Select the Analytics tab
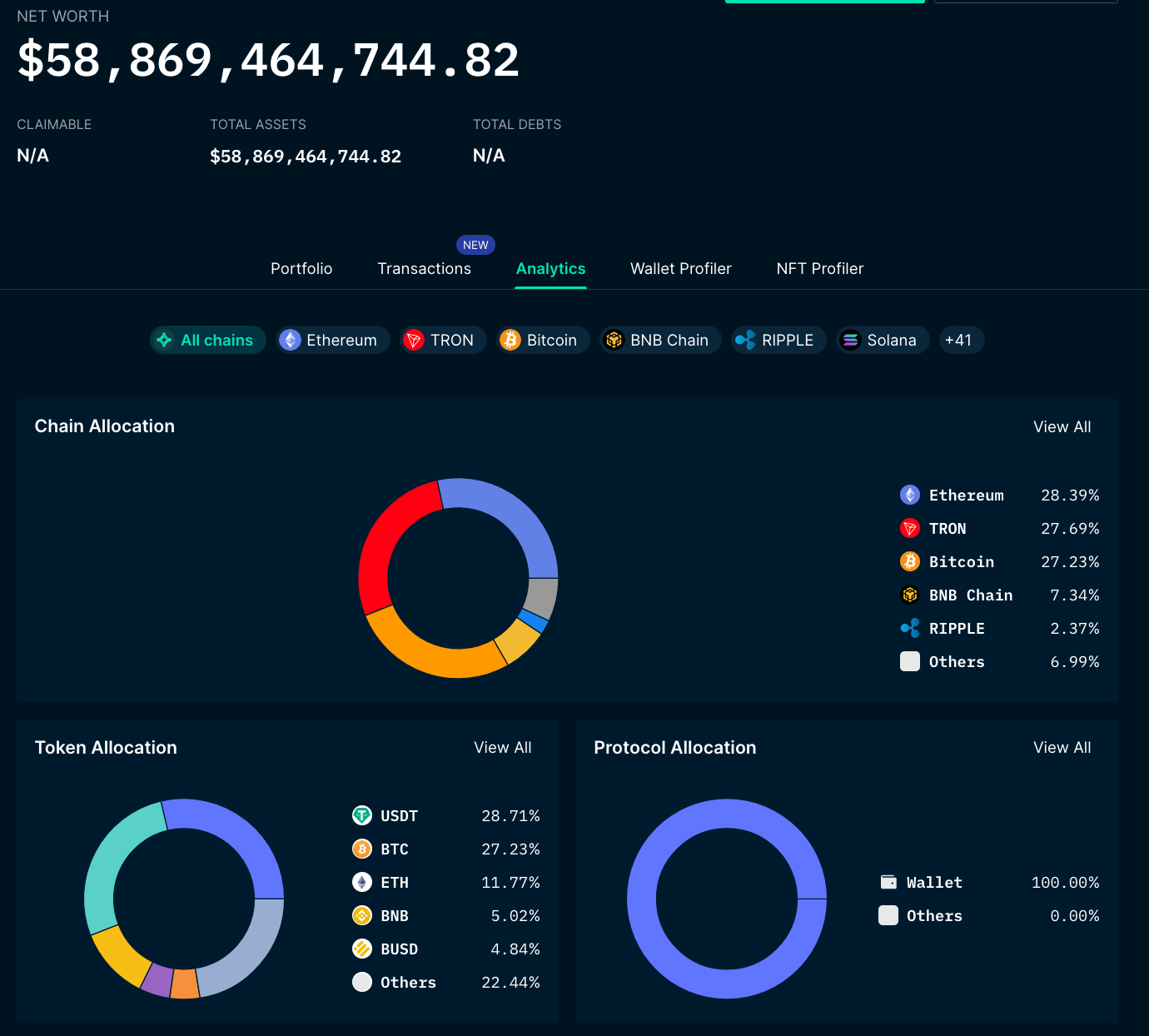Screen dimensions: 1149x1036 tap(550, 268)
